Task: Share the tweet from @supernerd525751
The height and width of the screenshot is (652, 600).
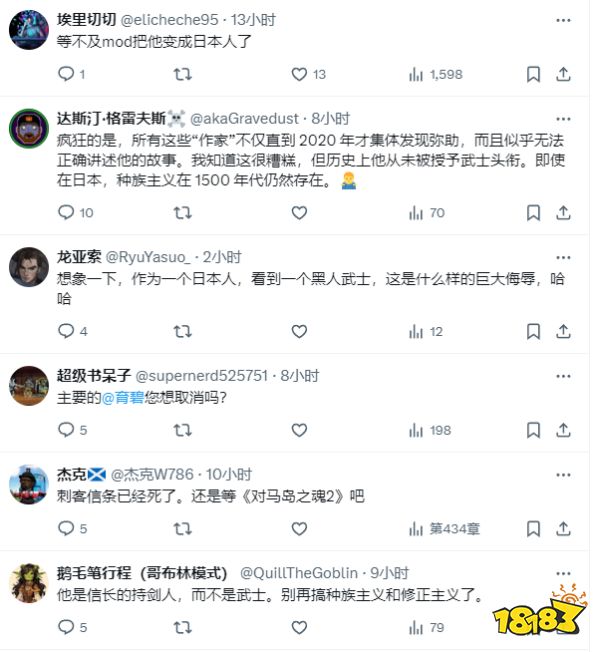Action: [x=563, y=430]
